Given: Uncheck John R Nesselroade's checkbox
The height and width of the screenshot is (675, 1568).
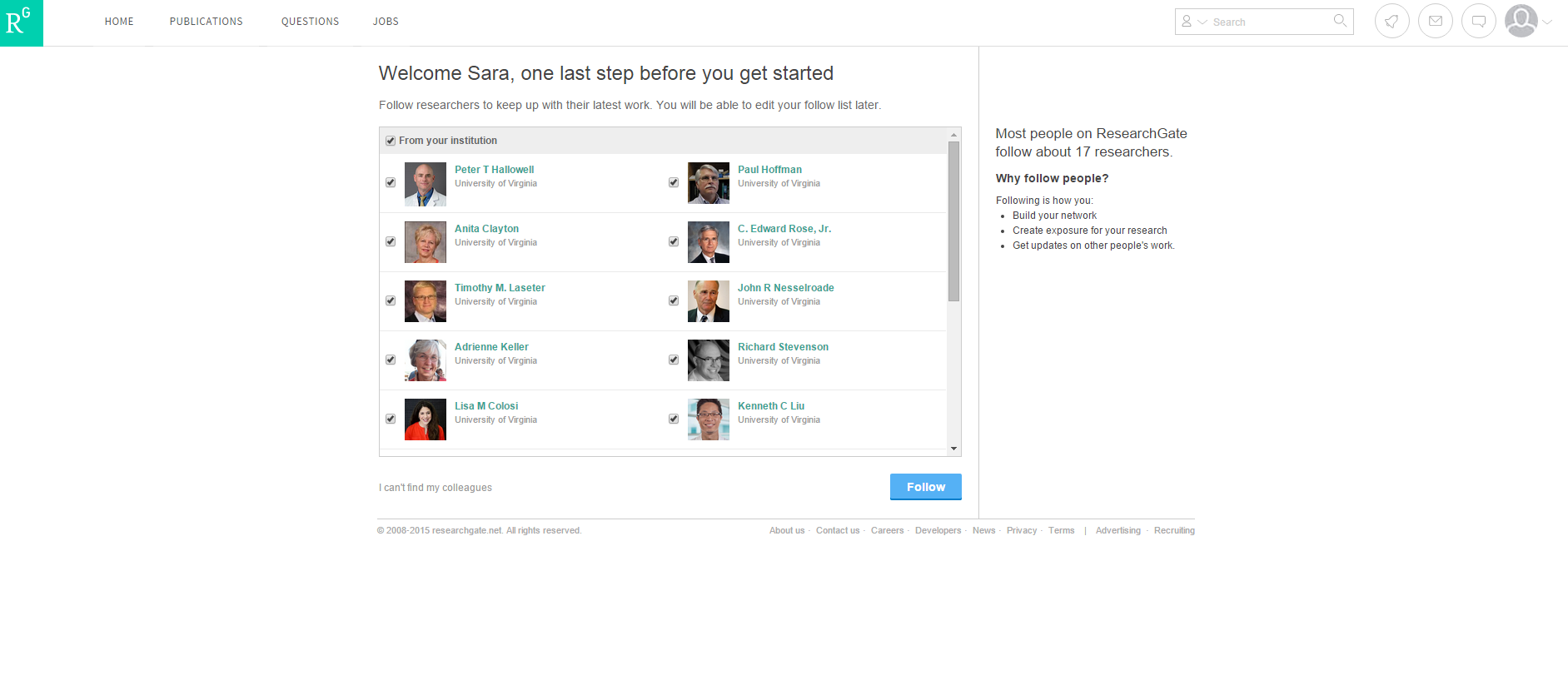Looking at the screenshot, I should pyautogui.click(x=674, y=300).
